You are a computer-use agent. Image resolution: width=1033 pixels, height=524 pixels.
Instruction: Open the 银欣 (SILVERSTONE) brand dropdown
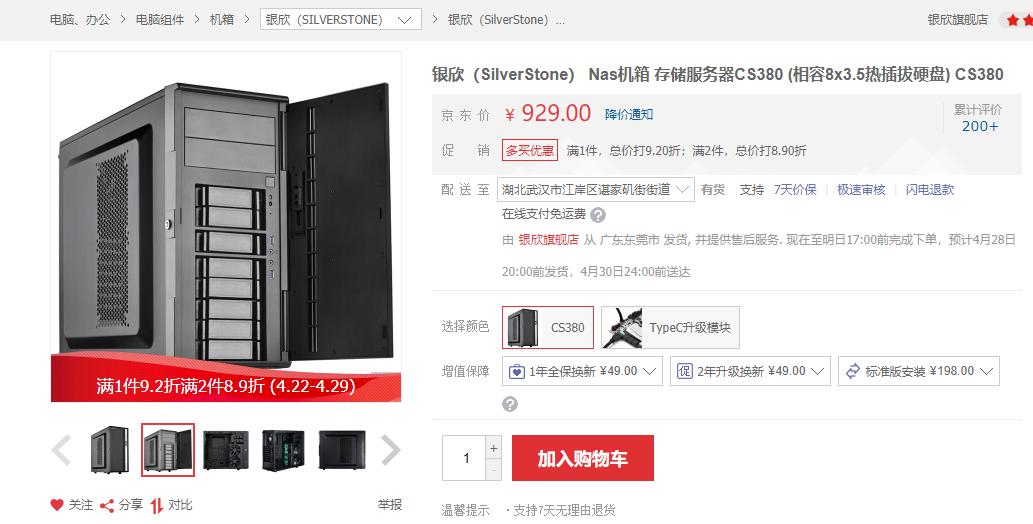pyautogui.click(x=341, y=20)
